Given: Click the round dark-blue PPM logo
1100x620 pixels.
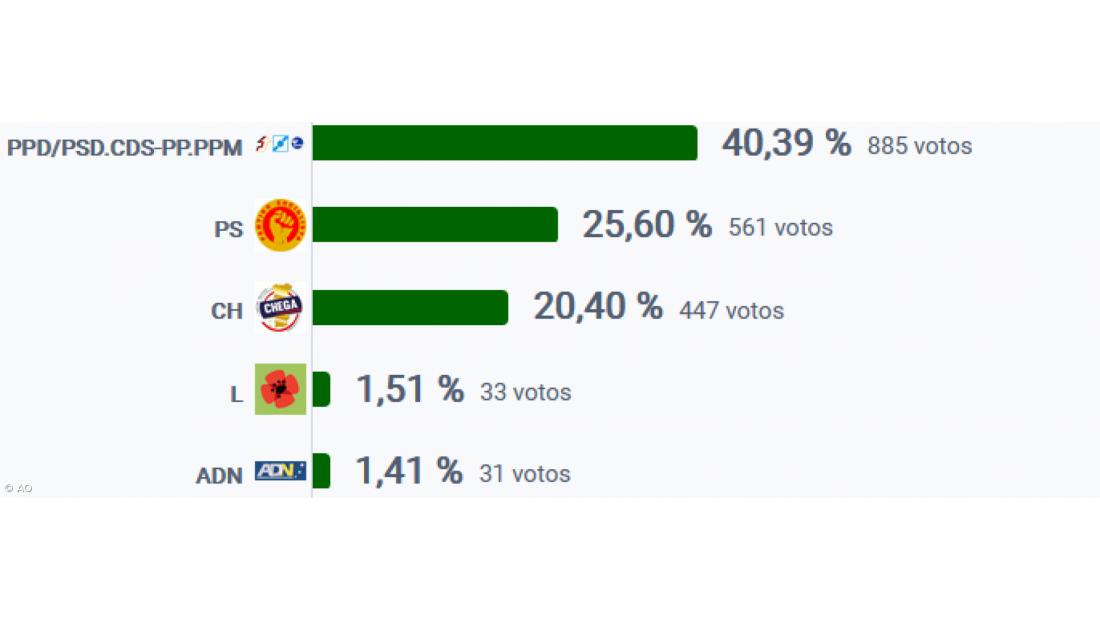Looking at the screenshot, I should click(x=297, y=143).
